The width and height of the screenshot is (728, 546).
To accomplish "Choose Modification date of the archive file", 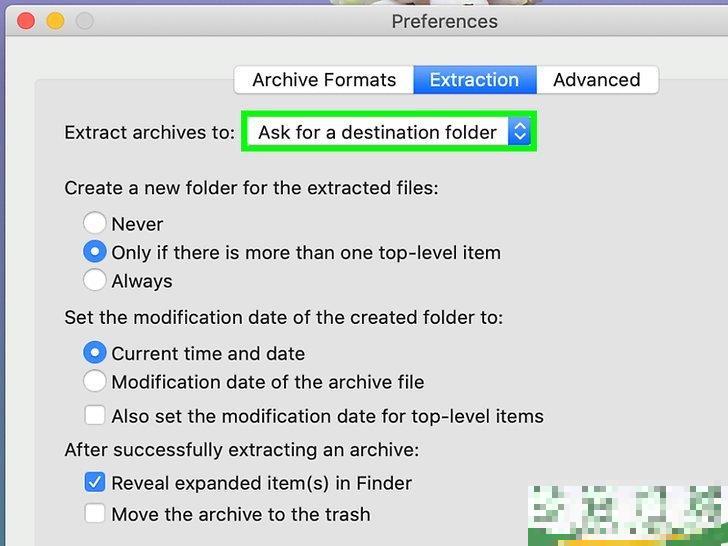I will (95, 382).
